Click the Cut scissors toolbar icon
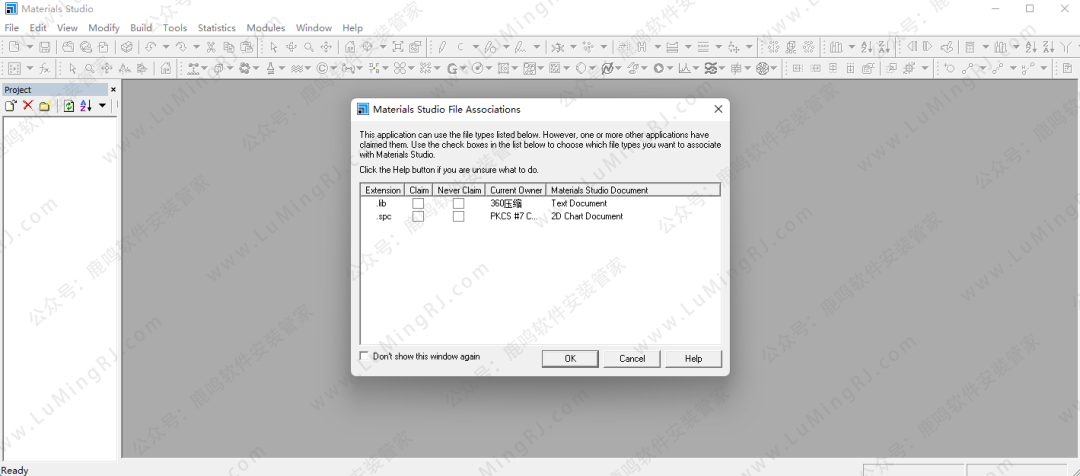Image resolution: width=1080 pixels, height=476 pixels. (x=211, y=47)
